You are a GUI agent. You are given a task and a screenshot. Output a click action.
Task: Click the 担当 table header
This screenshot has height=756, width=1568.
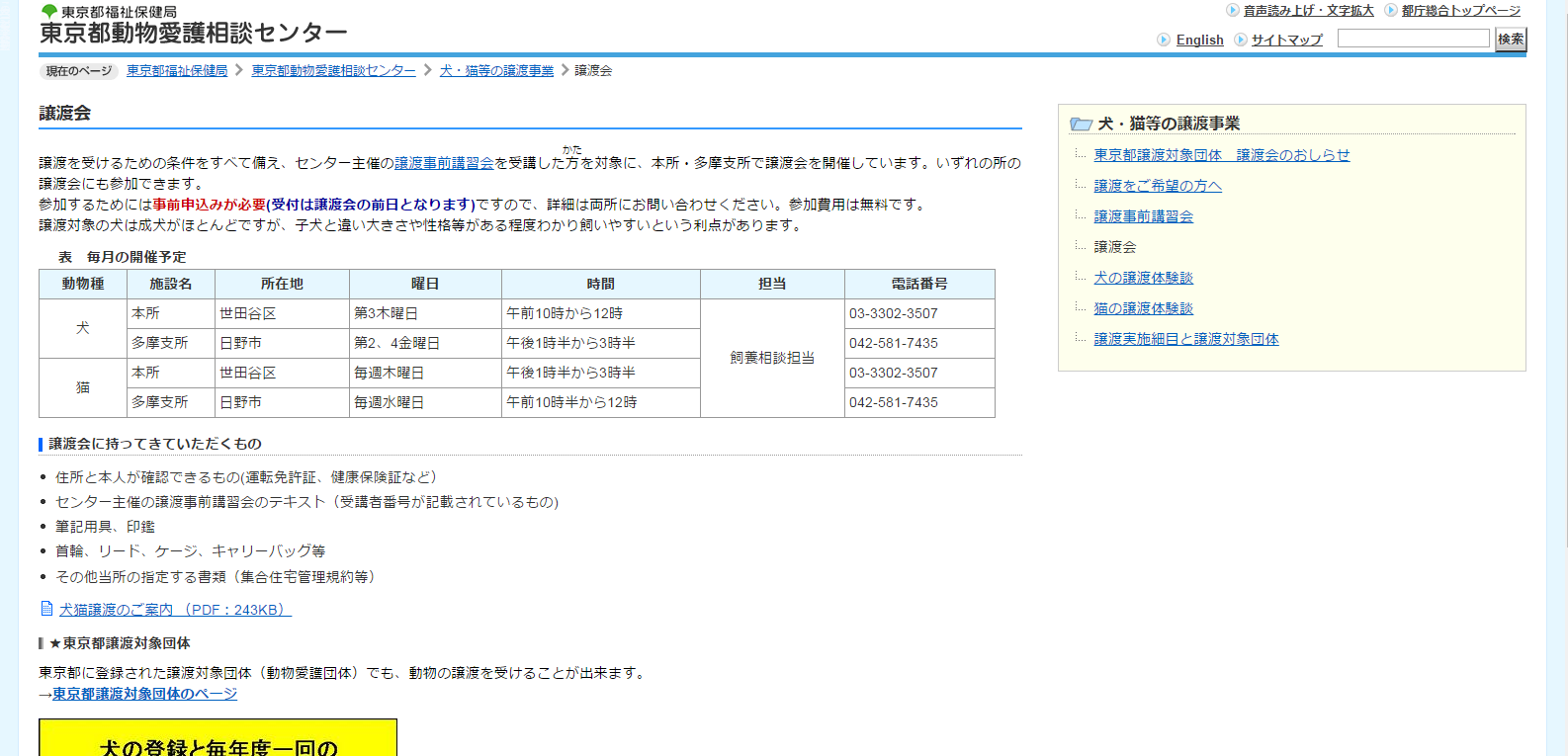coord(772,284)
